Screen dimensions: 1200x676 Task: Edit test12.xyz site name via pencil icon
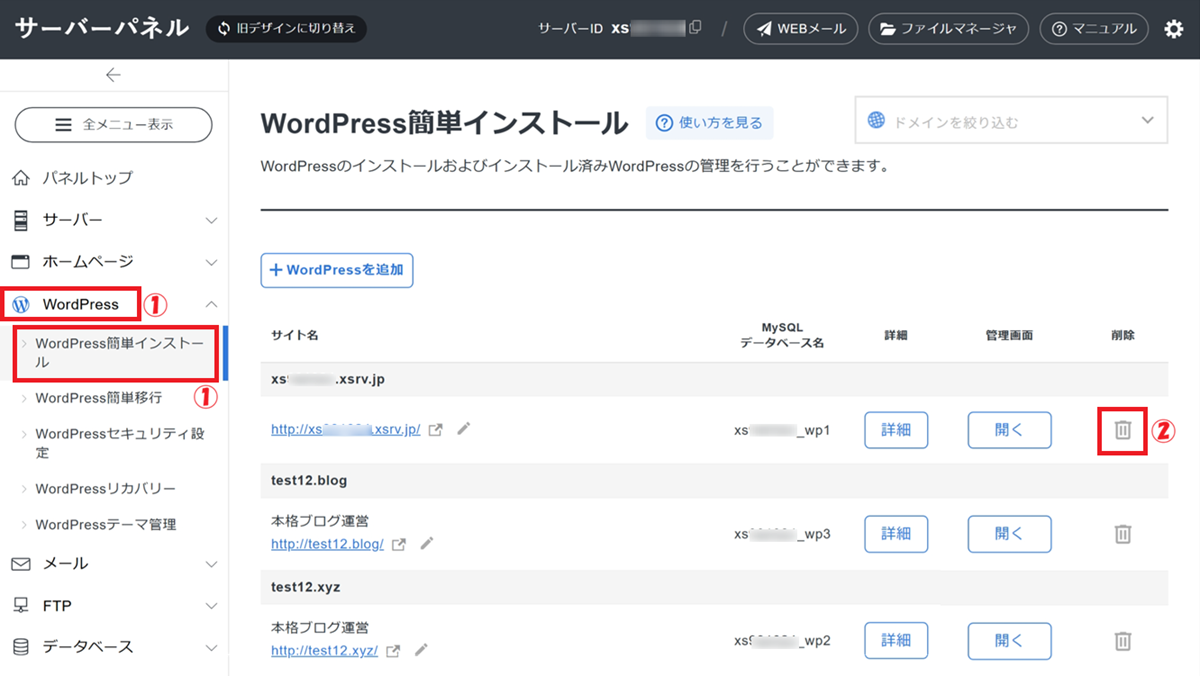point(421,650)
